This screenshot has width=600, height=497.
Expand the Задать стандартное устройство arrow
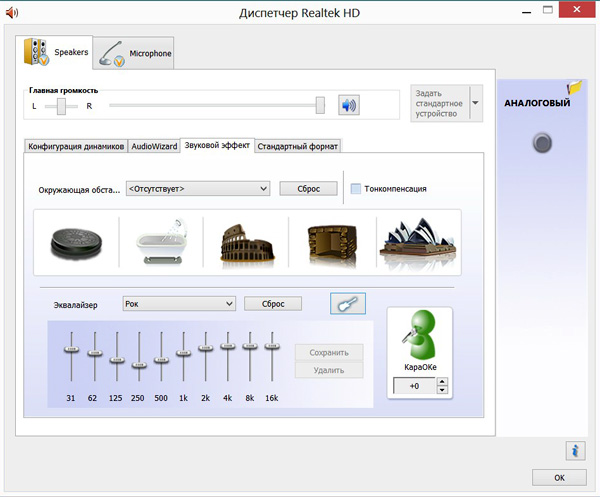(475, 103)
